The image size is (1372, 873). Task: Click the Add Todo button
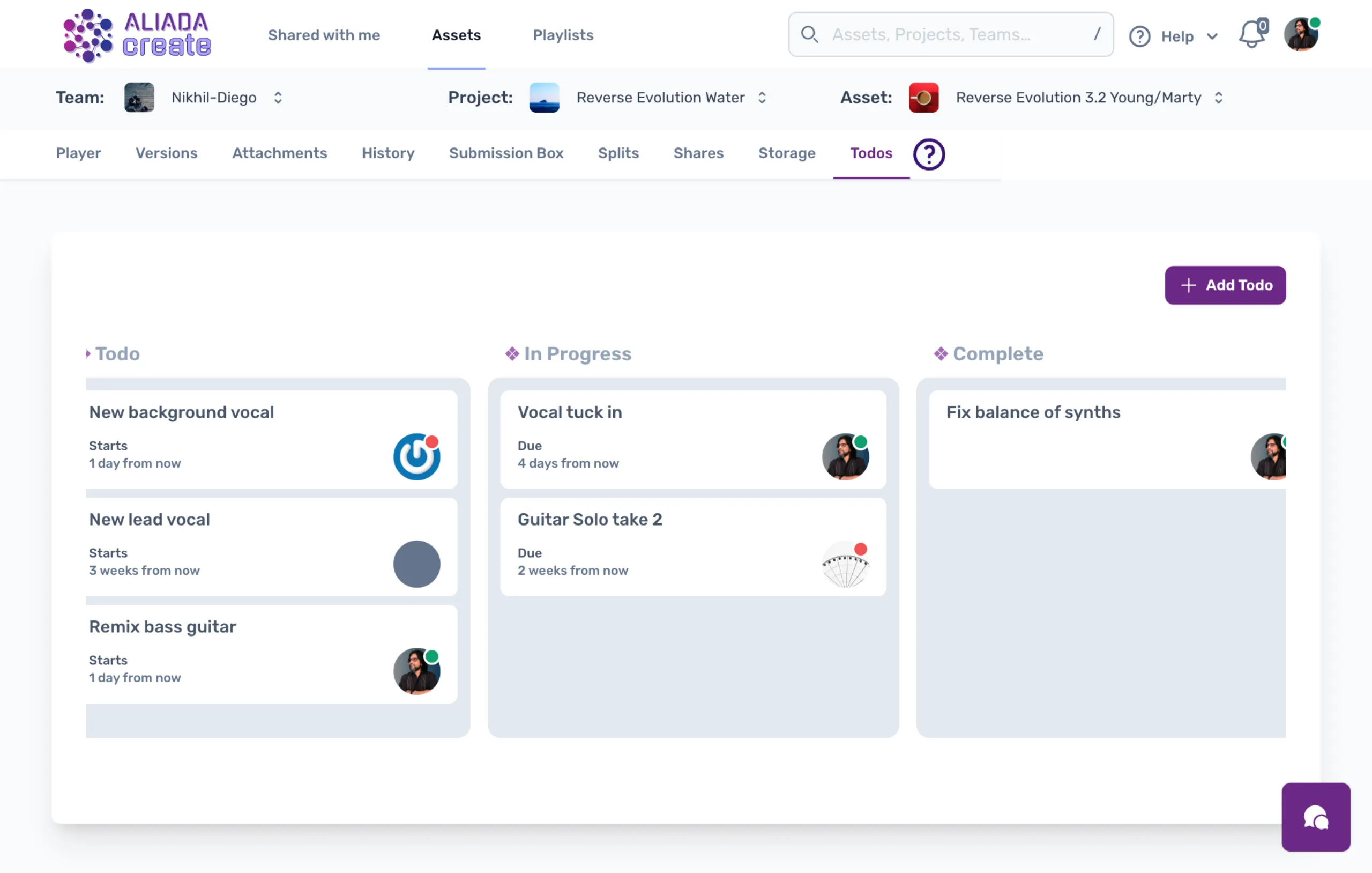1226,285
